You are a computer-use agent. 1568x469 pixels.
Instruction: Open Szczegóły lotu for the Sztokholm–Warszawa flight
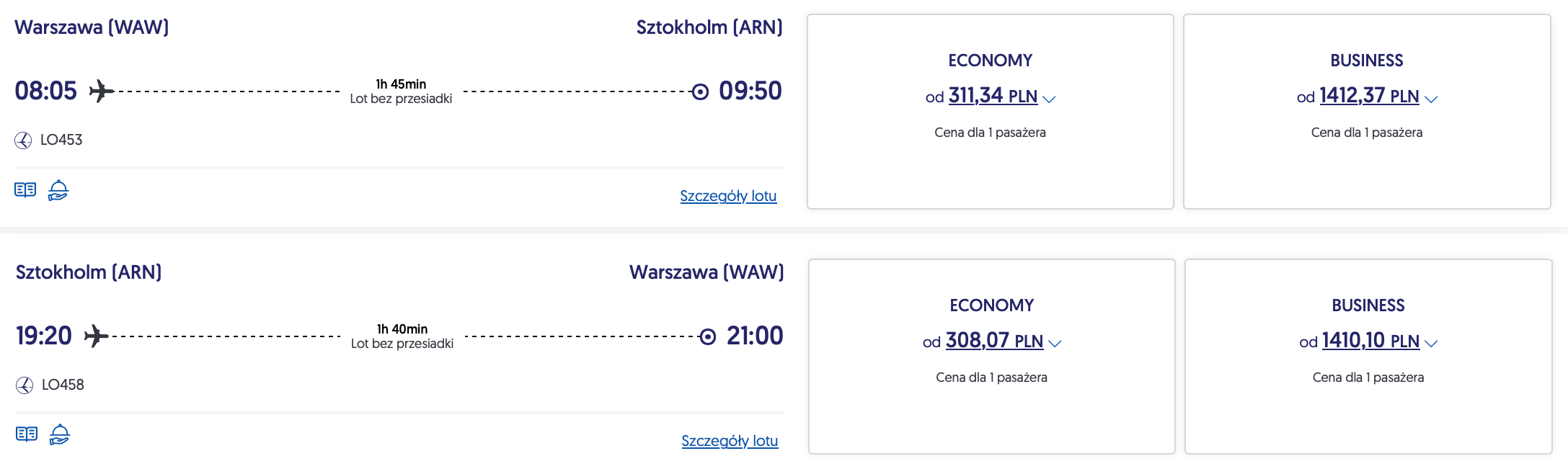tap(730, 441)
